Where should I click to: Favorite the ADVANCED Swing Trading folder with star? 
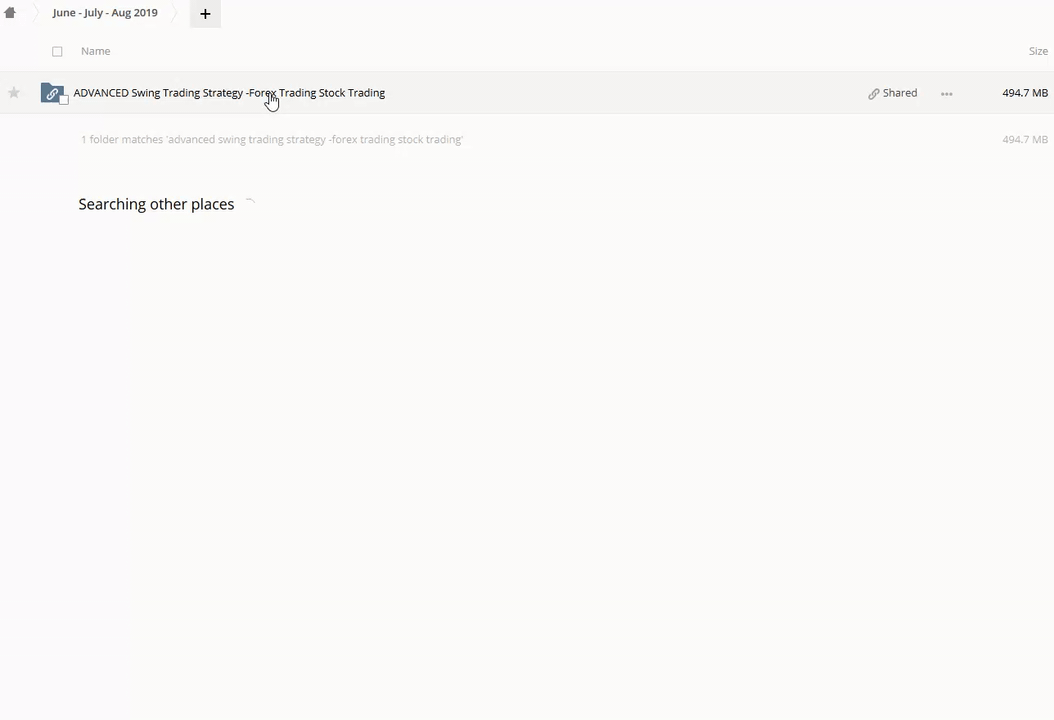click(14, 93)
